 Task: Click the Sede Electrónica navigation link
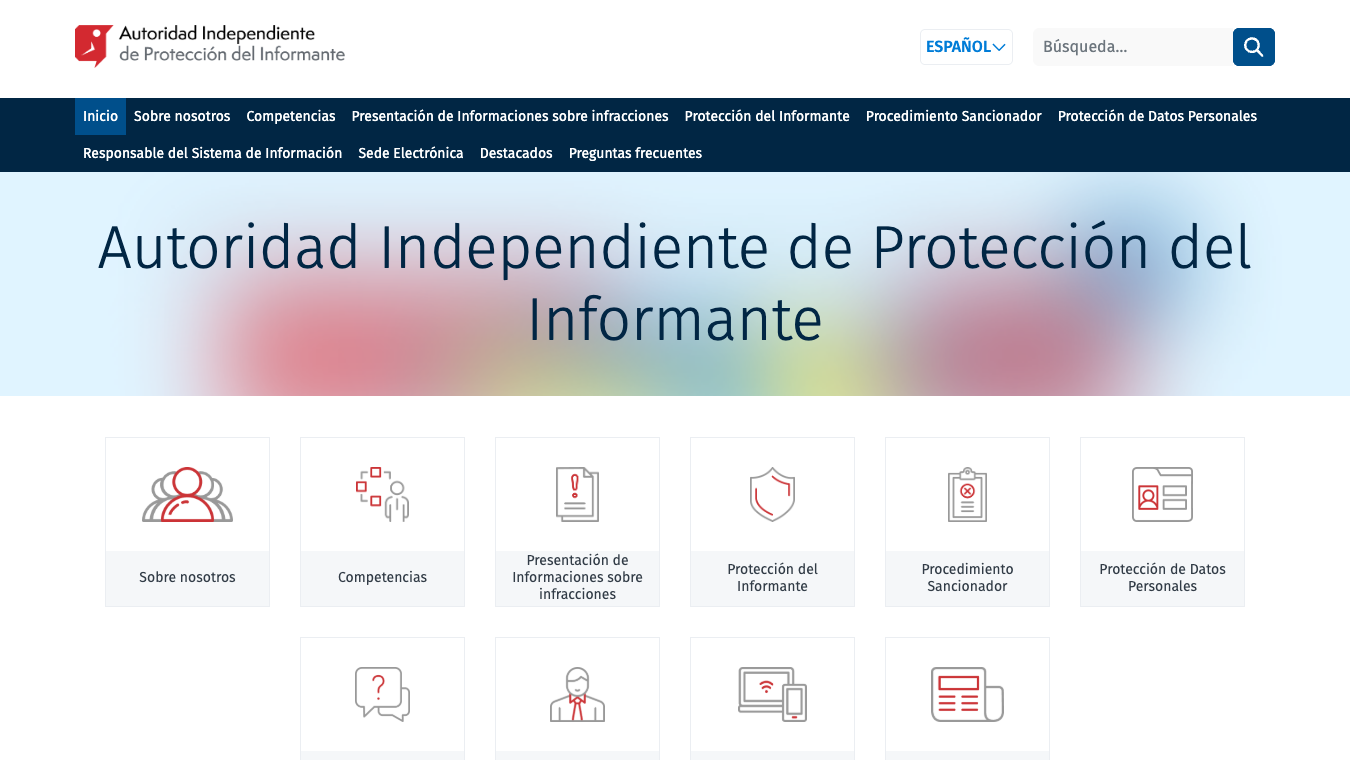click(410, 153)
